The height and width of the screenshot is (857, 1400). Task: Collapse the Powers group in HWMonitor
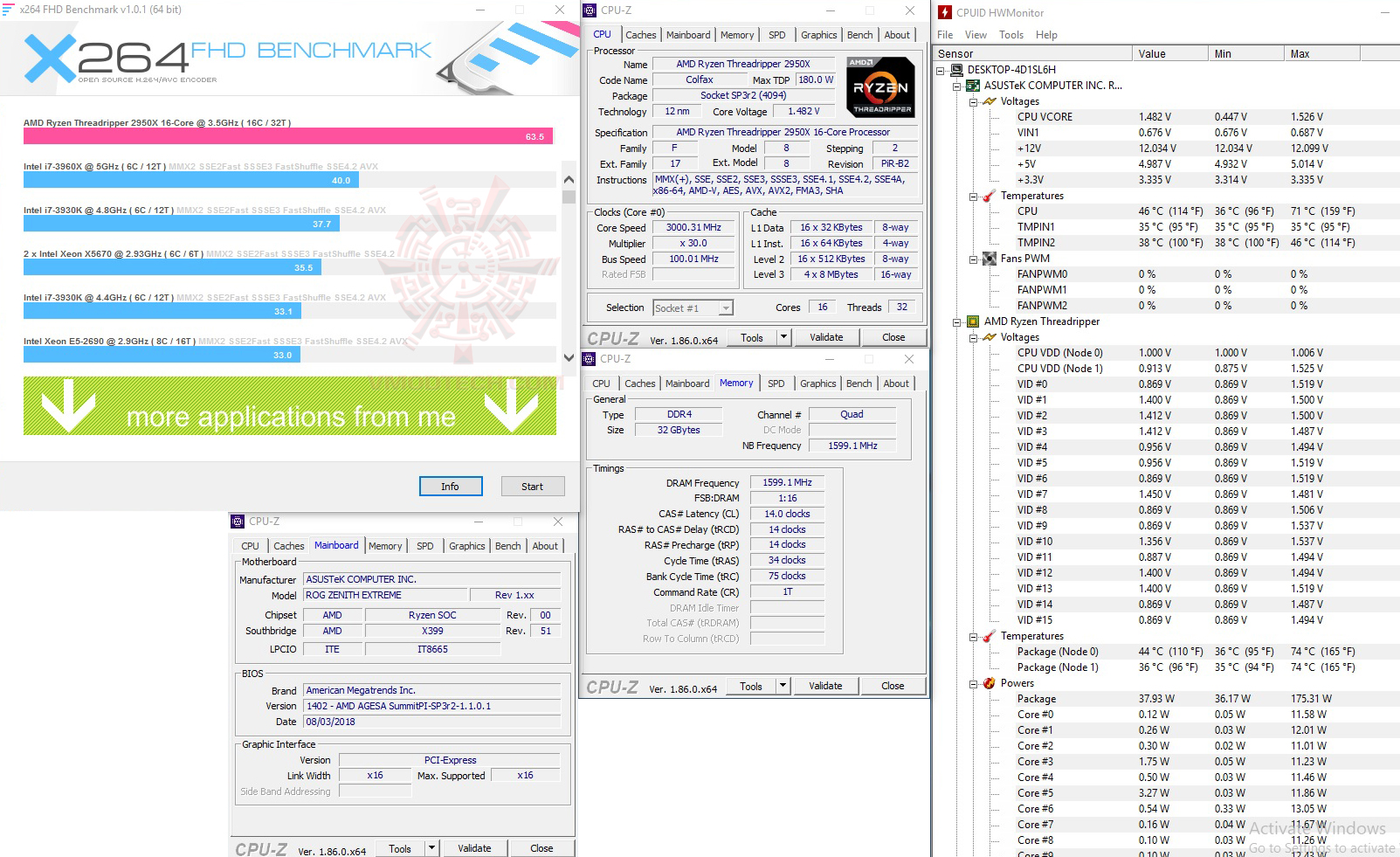[x=974, y=683]
